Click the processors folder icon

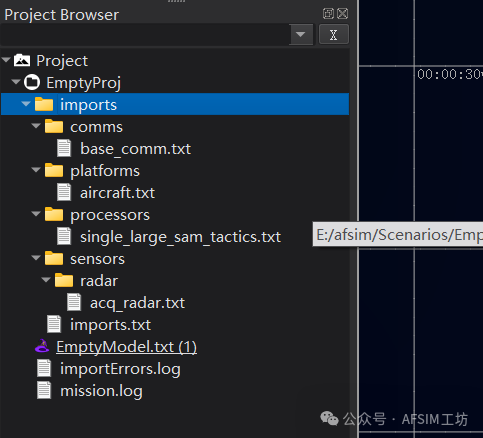(54, 214)
